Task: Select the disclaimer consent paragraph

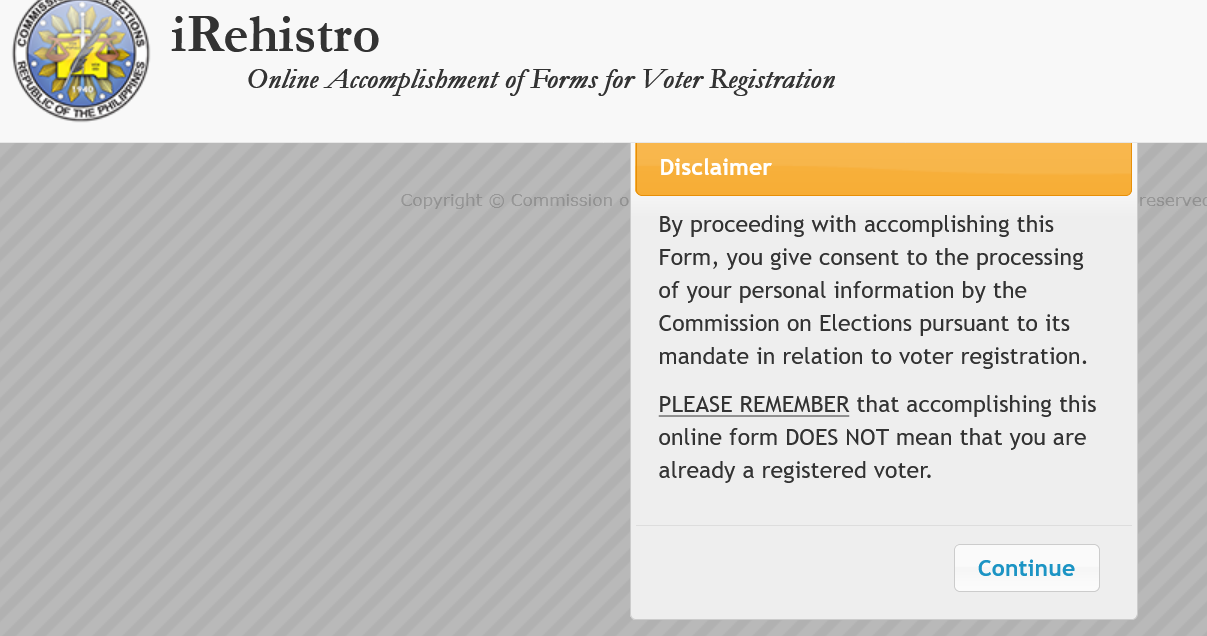Action: point(870,290)
